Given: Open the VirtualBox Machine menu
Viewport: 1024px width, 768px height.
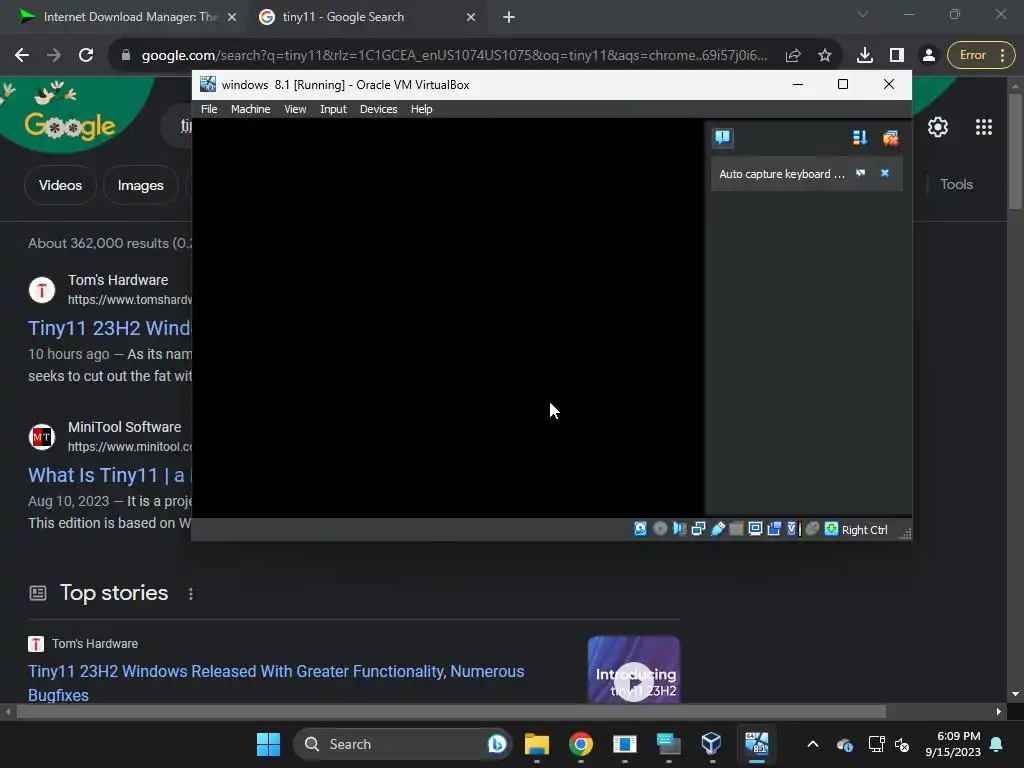Looking at the screenshot, I should (250, 109).
